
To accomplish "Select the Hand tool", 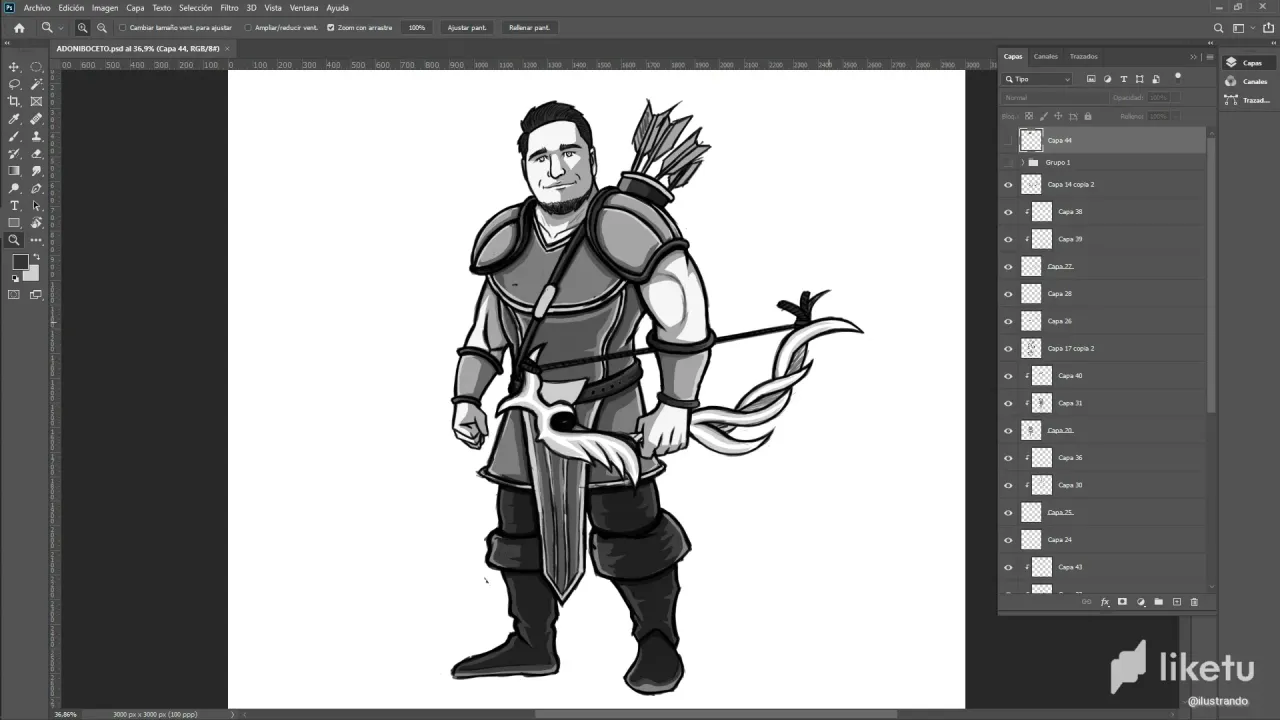I will (36, 223).
